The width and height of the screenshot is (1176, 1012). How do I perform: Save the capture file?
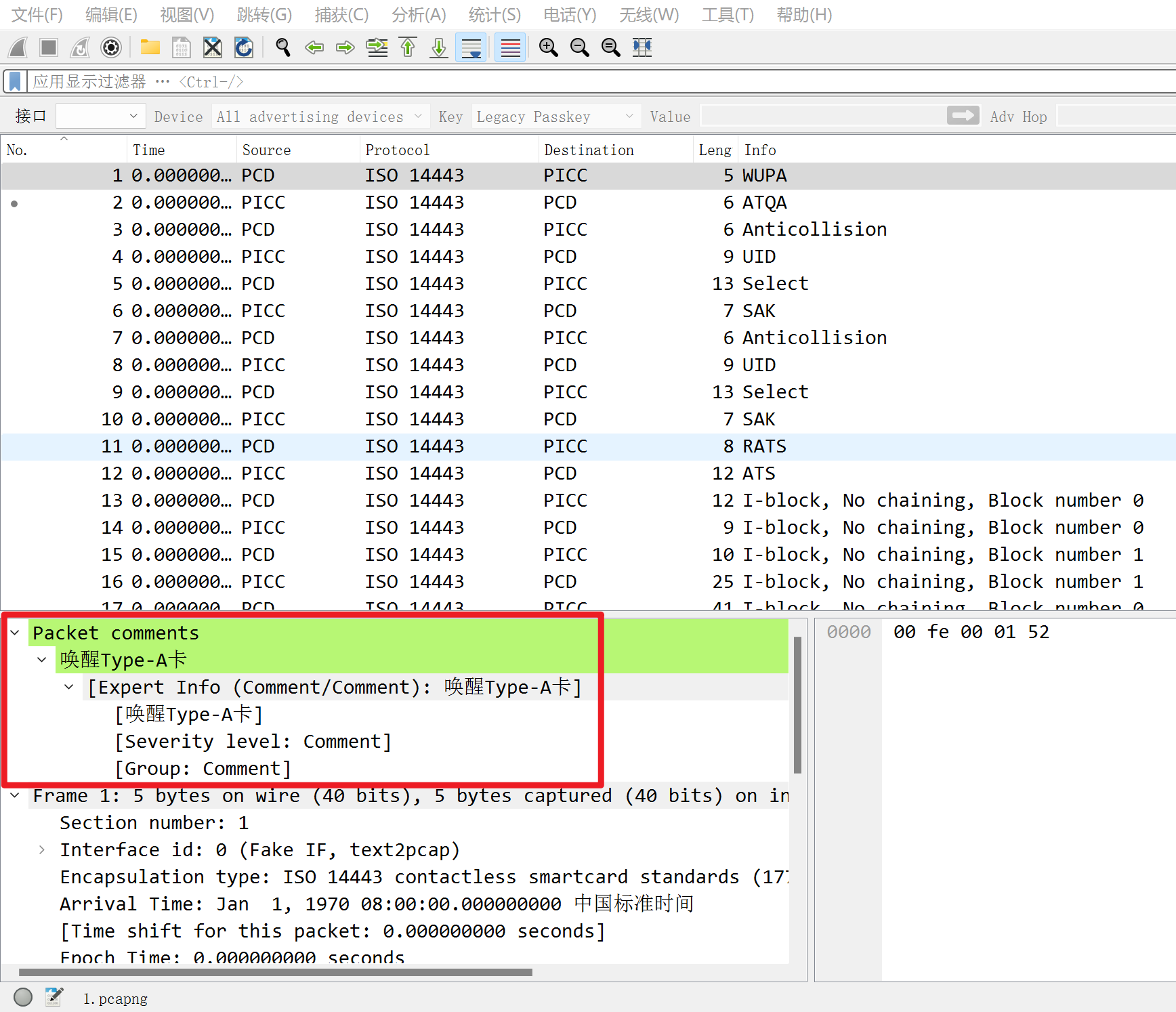click(x=181, y=47)
